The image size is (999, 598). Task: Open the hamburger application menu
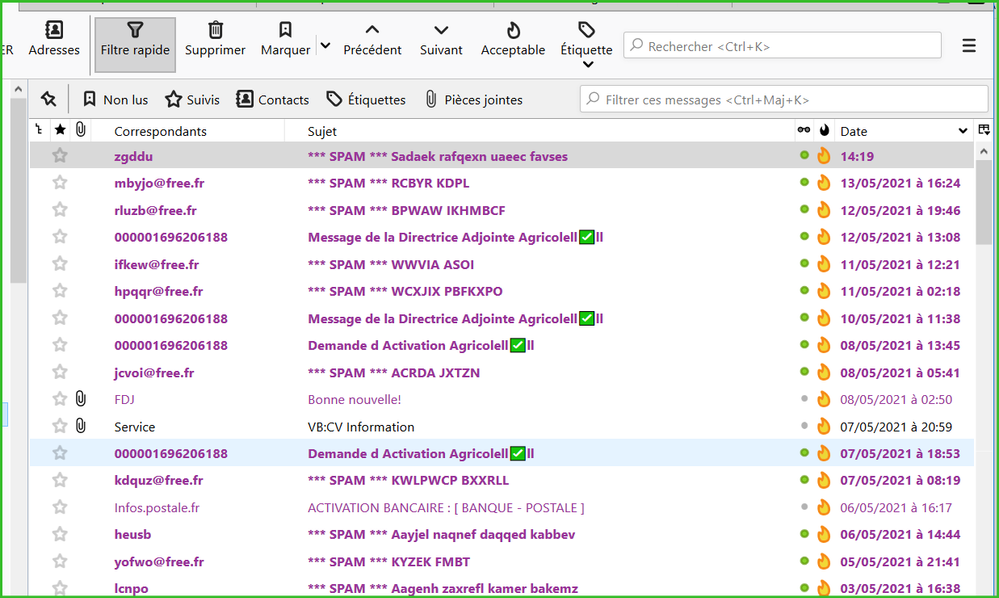coord(968,46)
